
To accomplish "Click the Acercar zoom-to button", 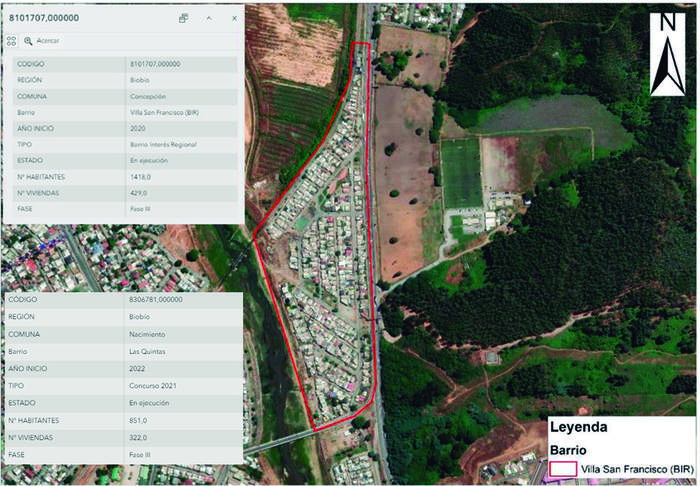I will pos(47,41).
